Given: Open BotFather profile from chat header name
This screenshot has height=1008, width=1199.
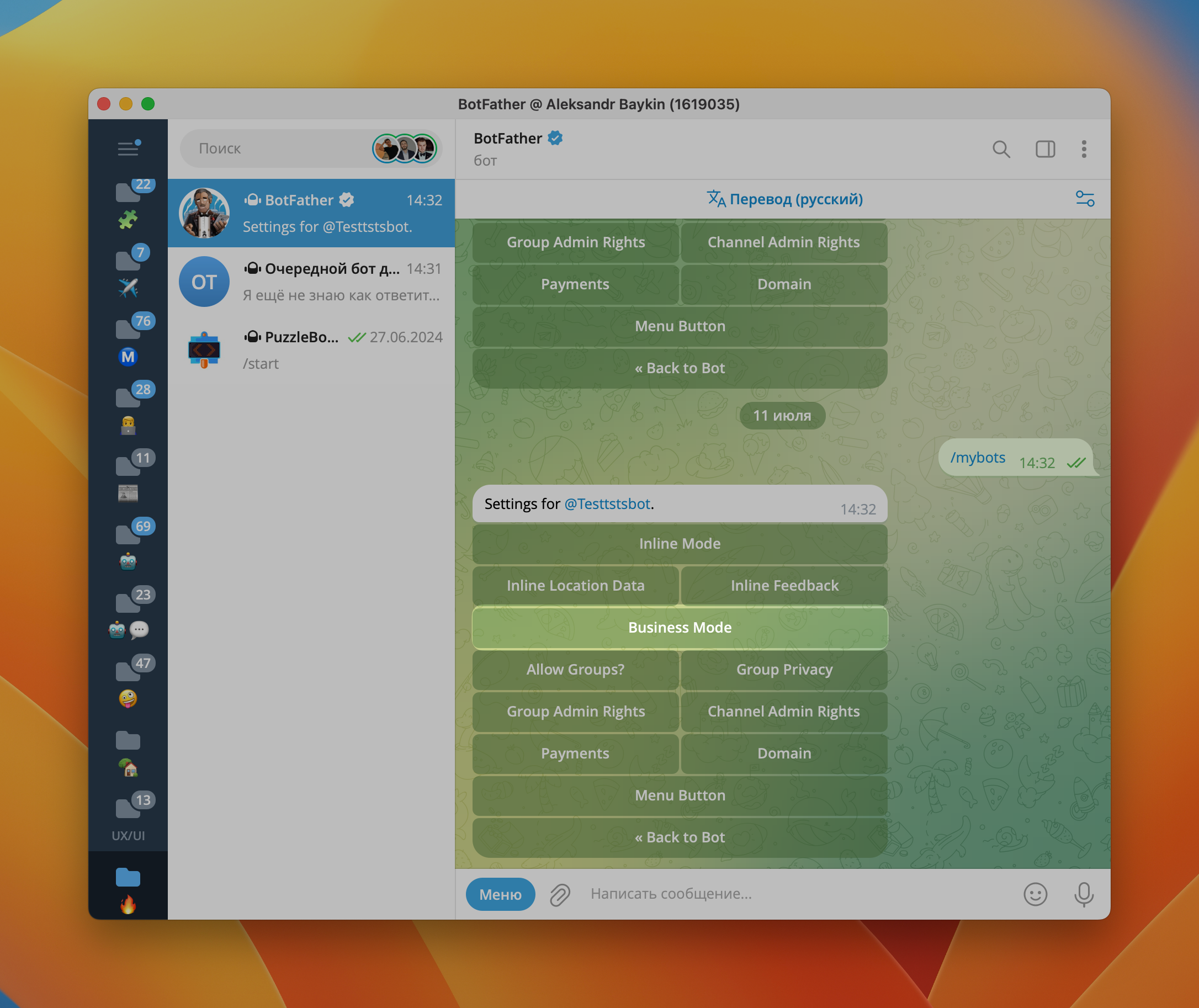Looking at the screenshot, I should 507,139.
